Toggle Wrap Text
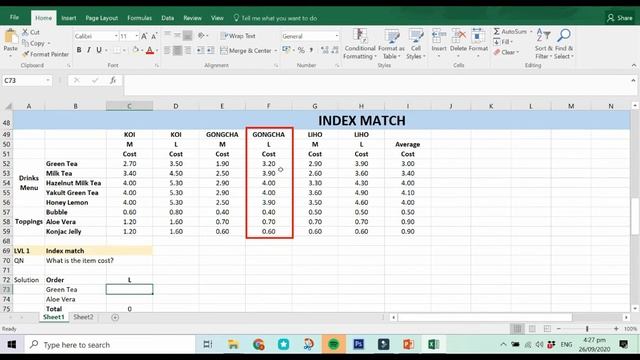640x360 pixels. (x=238, y=36)
